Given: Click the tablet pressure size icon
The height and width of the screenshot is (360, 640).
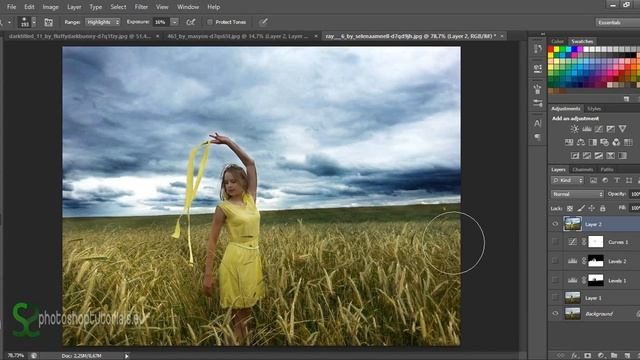Looking at the screenshot, I should [x=263, y=22].
